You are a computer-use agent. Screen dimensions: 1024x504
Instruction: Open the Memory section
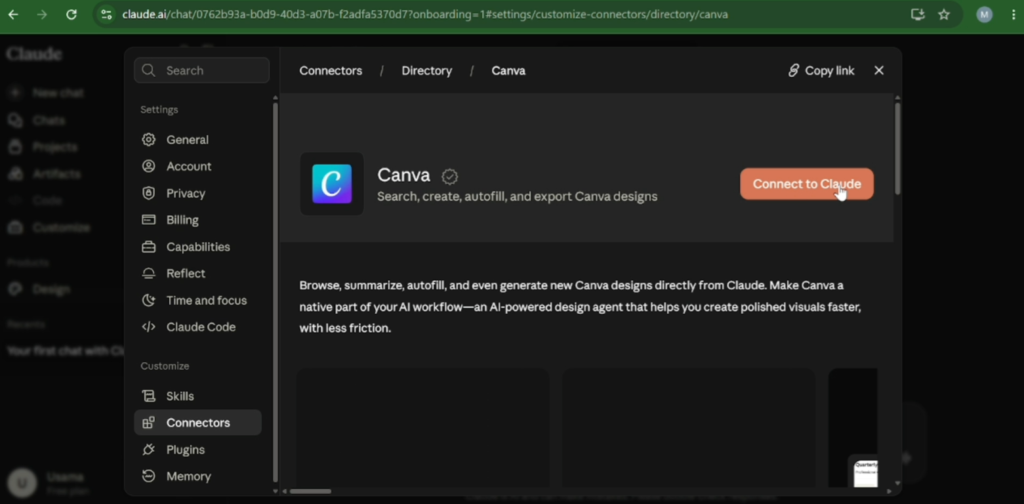[x=198, y=477]
